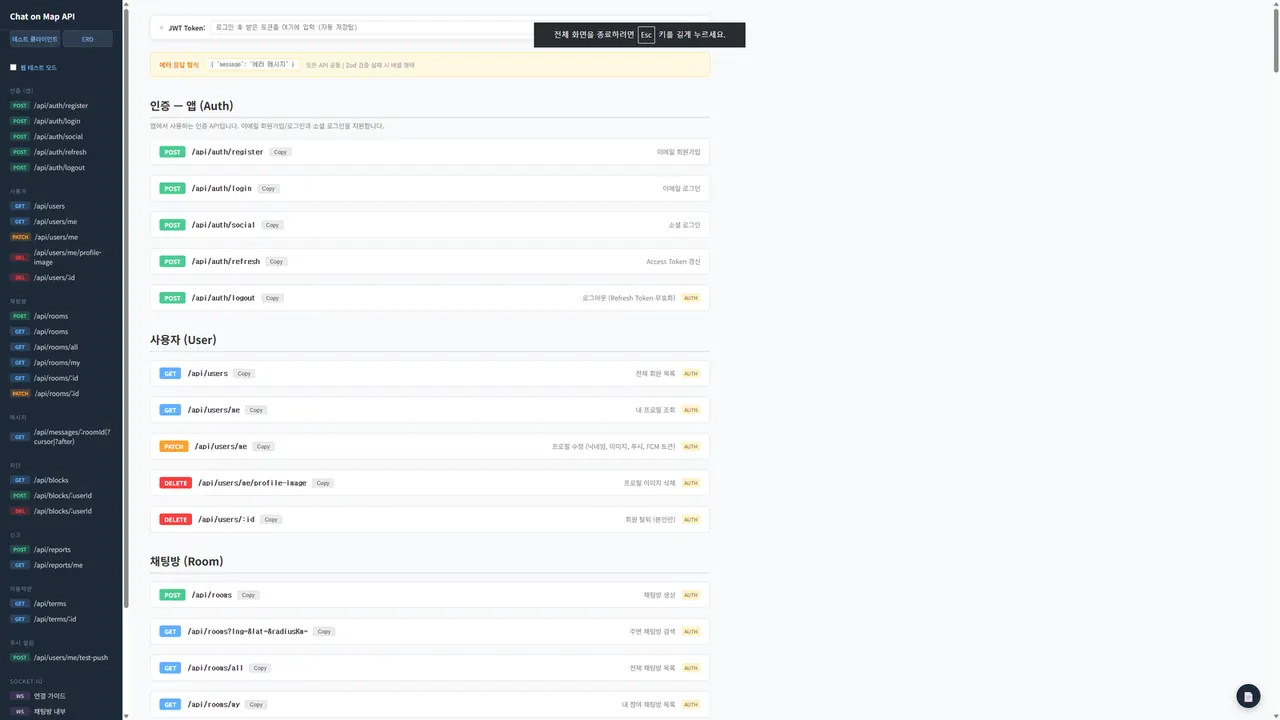Open the 테스트 클라이언트 button in sidebar
This screenshot has width=1280, height=720.
pos(34,39)
